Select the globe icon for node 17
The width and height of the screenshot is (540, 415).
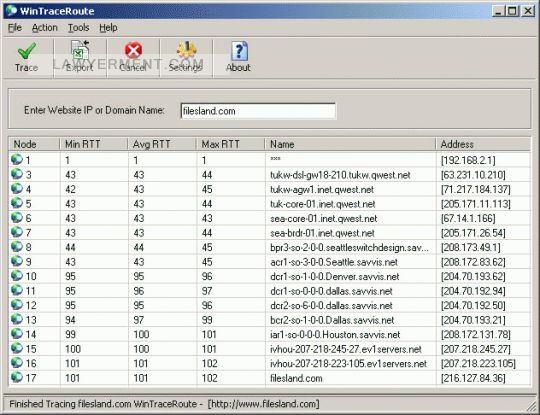17,377
